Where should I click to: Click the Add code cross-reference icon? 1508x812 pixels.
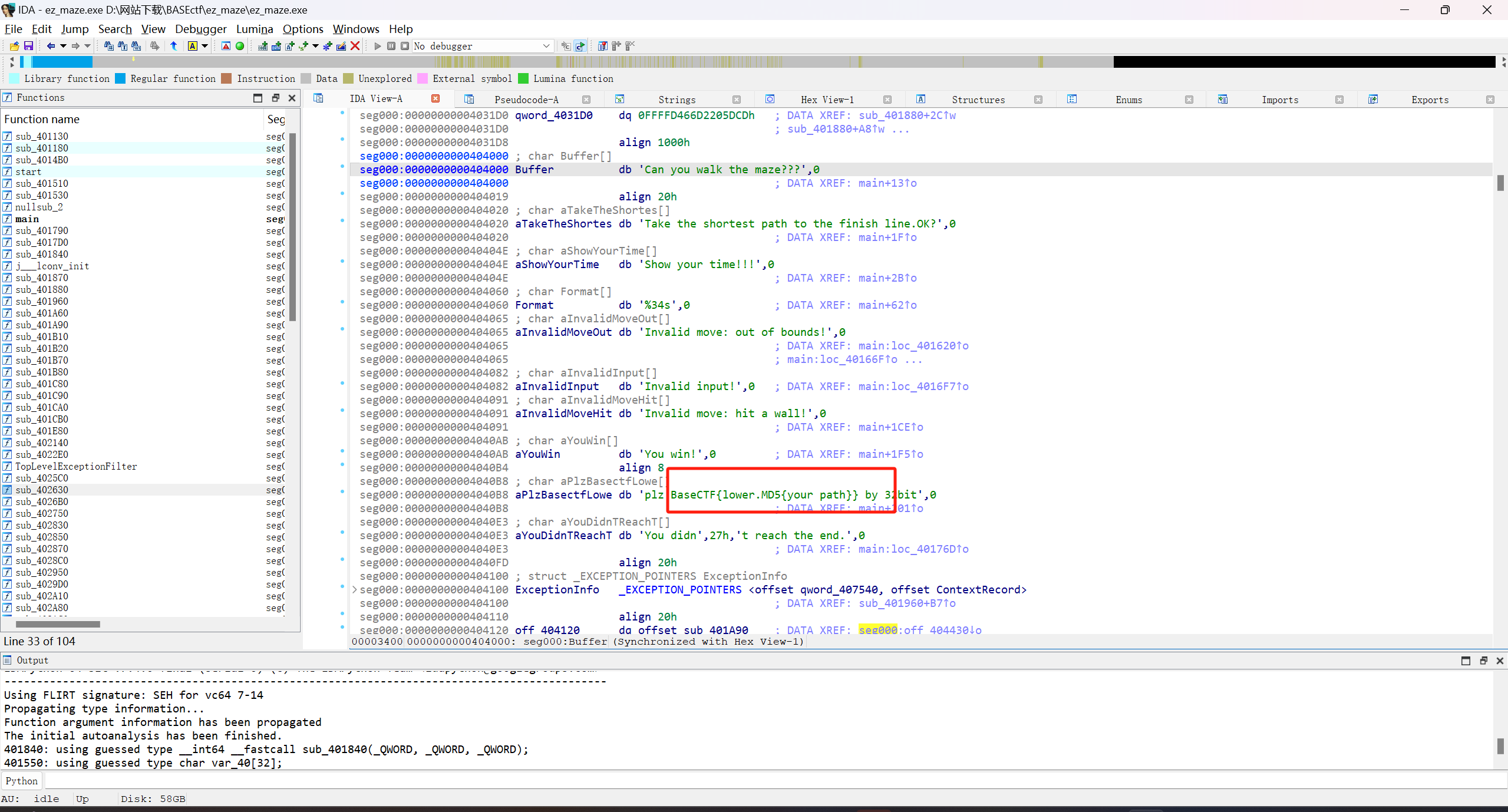point(263,46)
